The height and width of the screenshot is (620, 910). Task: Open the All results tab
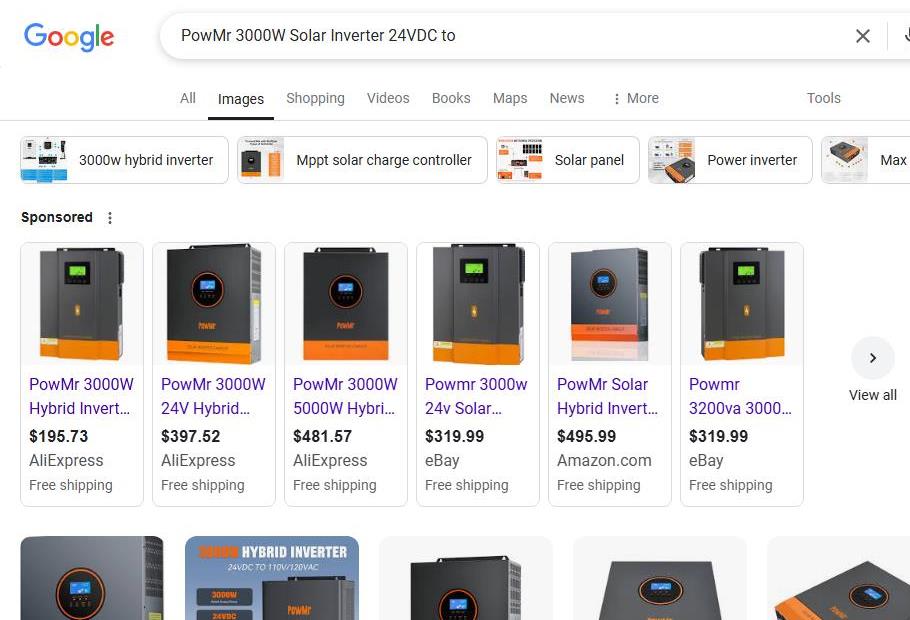[x=187, y=98]
